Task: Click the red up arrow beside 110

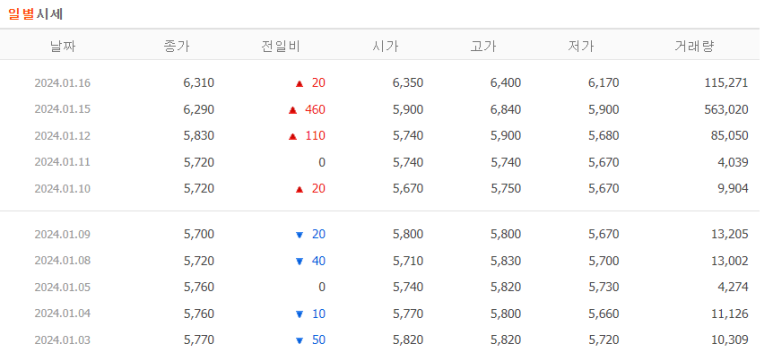Action: 293,137
